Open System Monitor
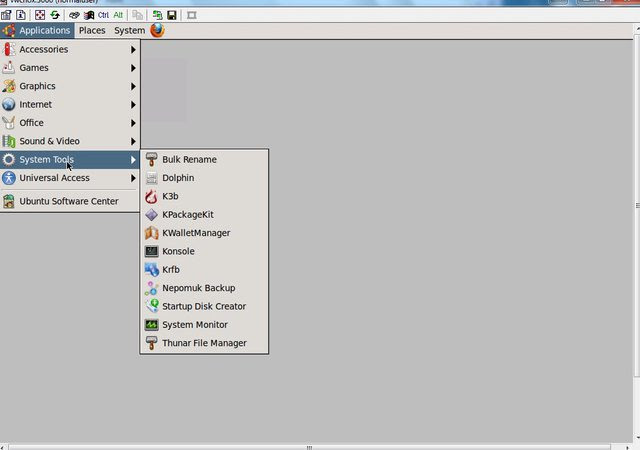Screen dimensions: 640x450 tap(204, 325)
